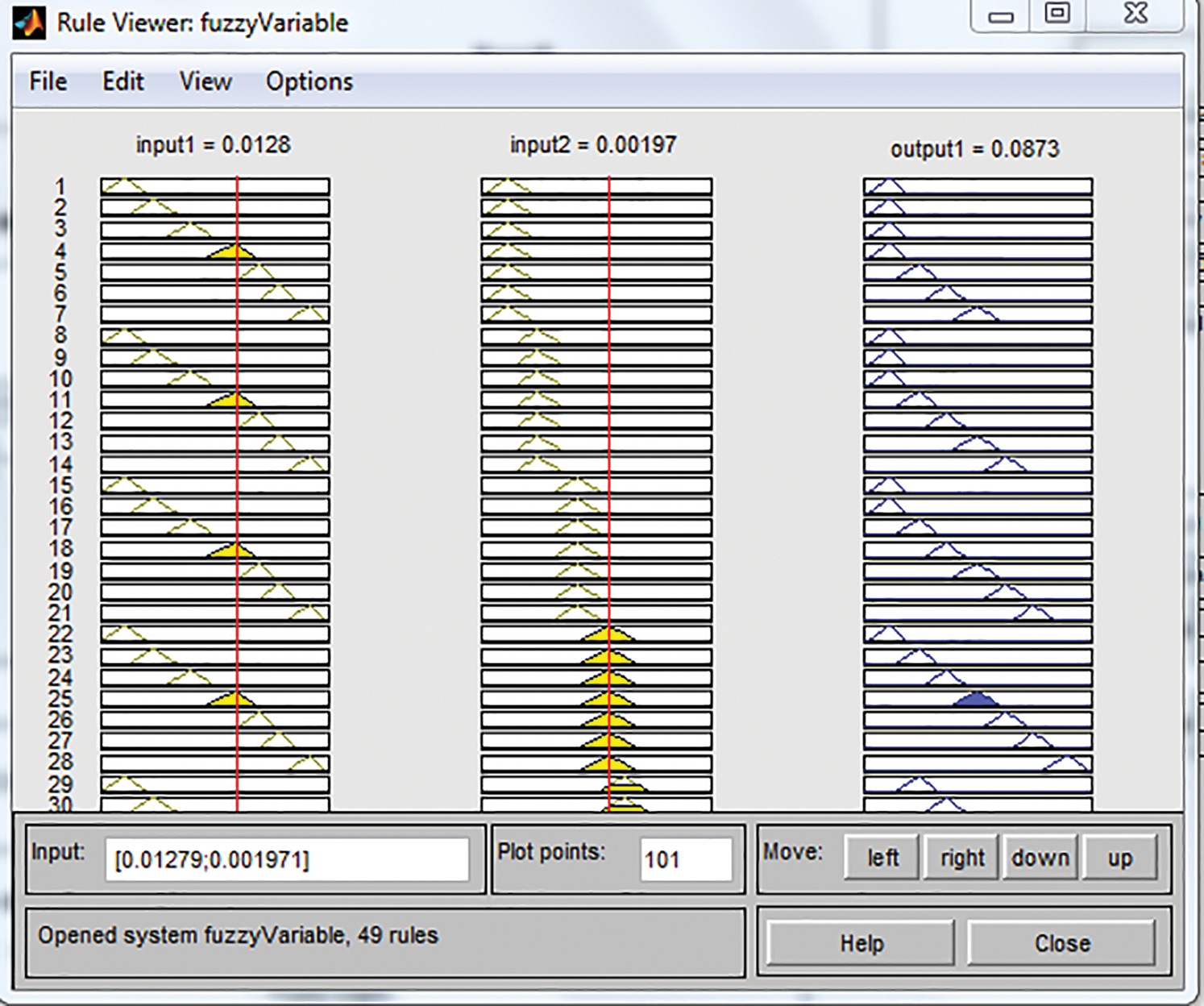Click the Plot points field
1204x1006 pixels.
tap(686, 859)
